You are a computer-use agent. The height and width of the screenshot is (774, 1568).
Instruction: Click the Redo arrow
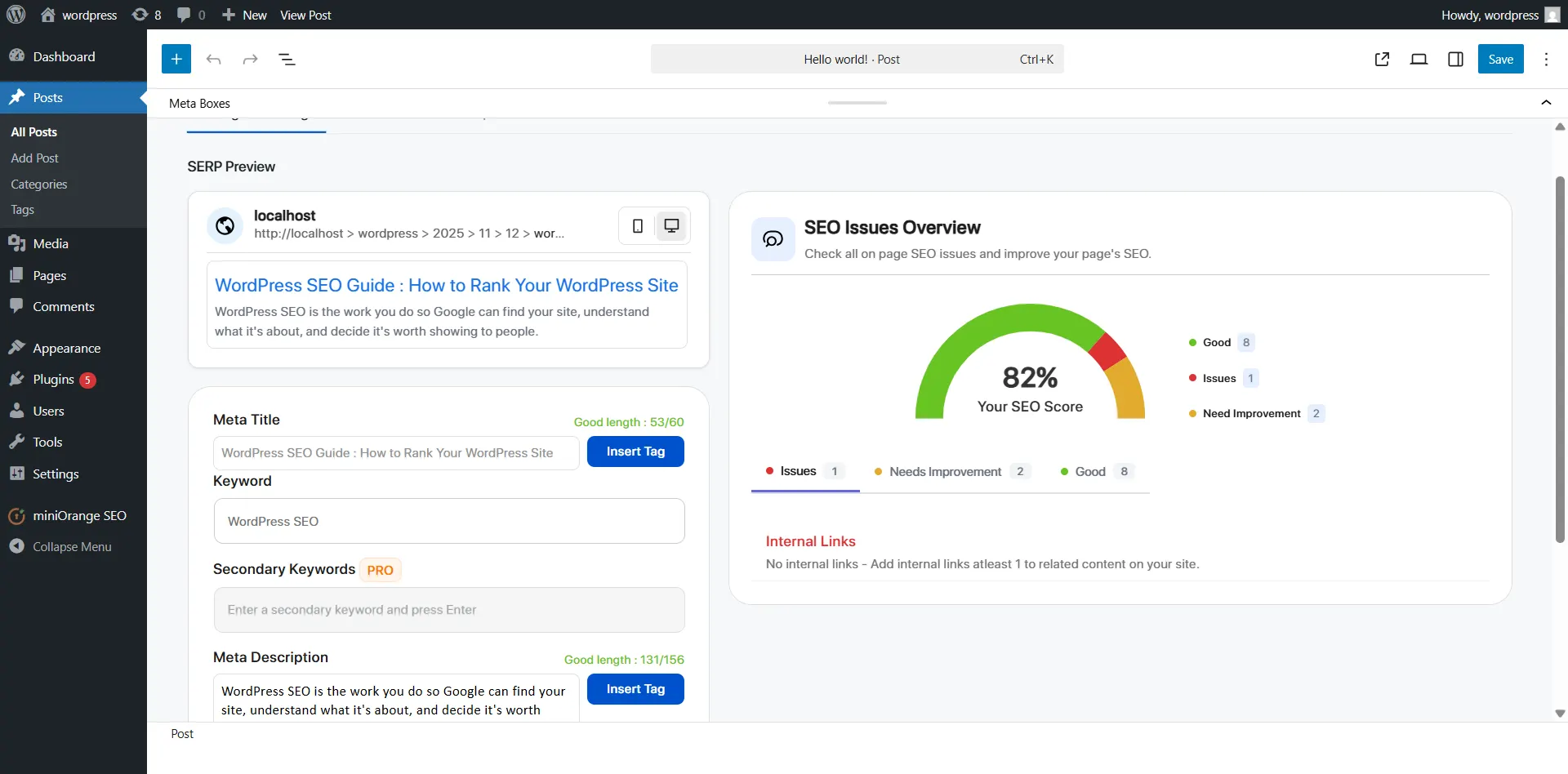tap(250, 59)
